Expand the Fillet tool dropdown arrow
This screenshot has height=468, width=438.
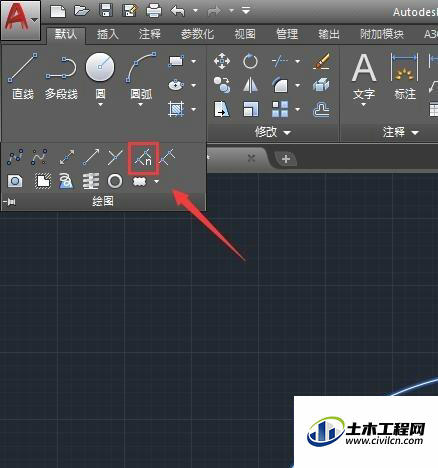click(x=298, y=85)
